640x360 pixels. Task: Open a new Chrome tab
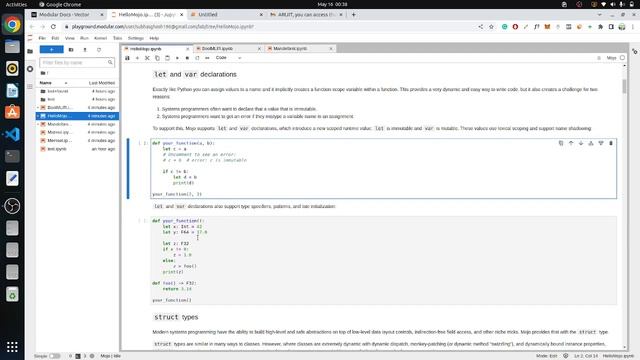353,15
